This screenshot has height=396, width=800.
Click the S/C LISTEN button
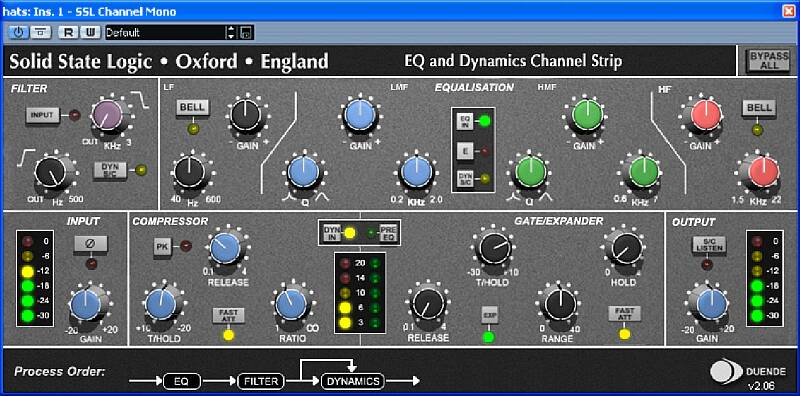(708, 245)
